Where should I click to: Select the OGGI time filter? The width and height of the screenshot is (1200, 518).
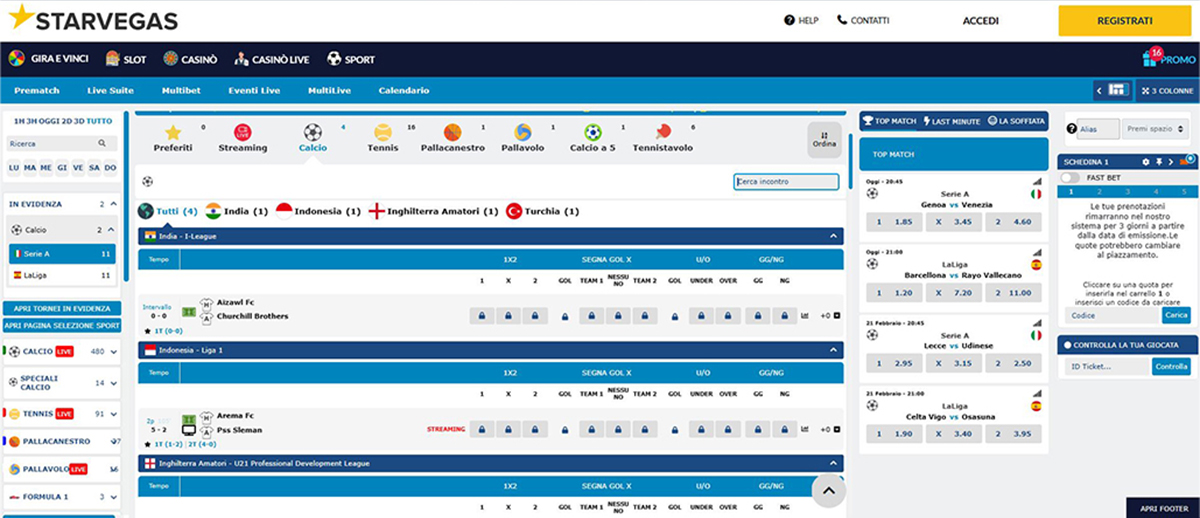pyautogui.click(x=47, y=120)
